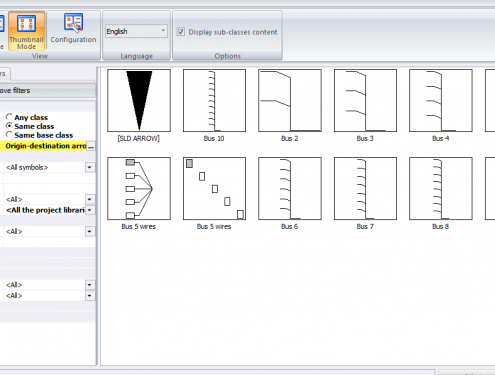Select the Same class radio button
The height and width of the screenshot is (375, 495).
[x=9, y=126]
